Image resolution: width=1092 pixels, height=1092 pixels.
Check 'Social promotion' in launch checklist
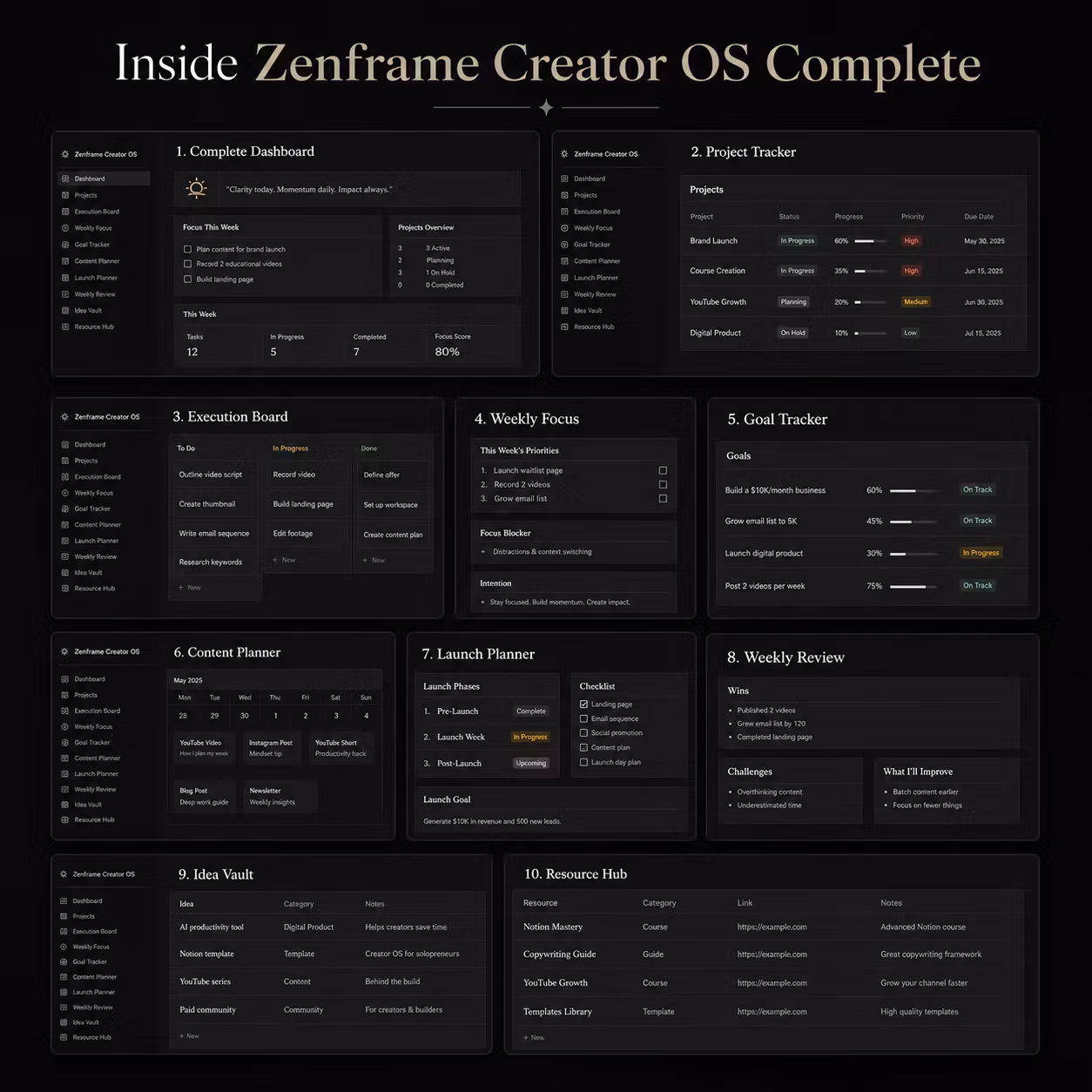click(x=583, y=733)
